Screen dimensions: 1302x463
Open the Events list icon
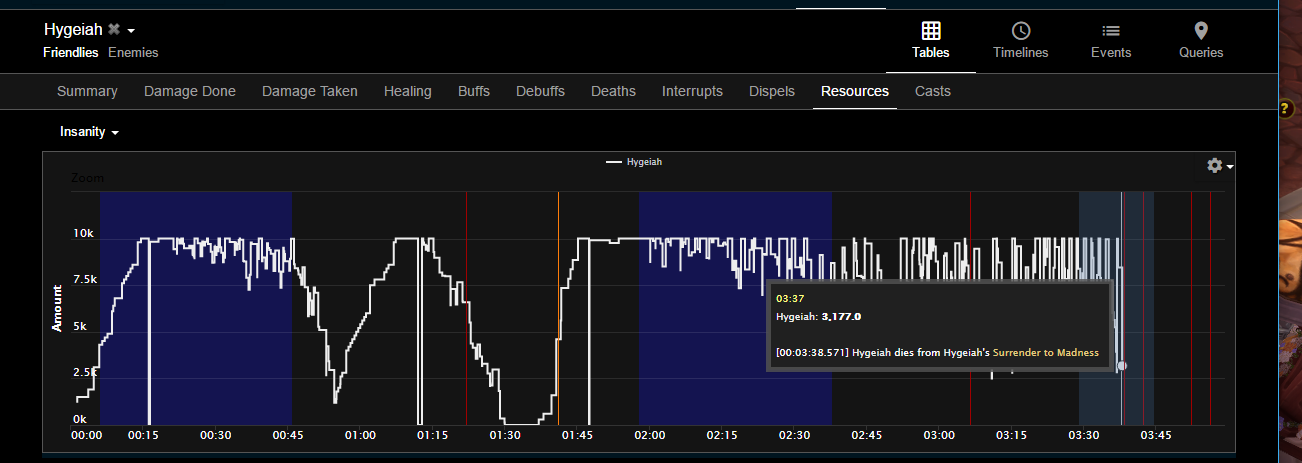click(x=1110, y=31)
